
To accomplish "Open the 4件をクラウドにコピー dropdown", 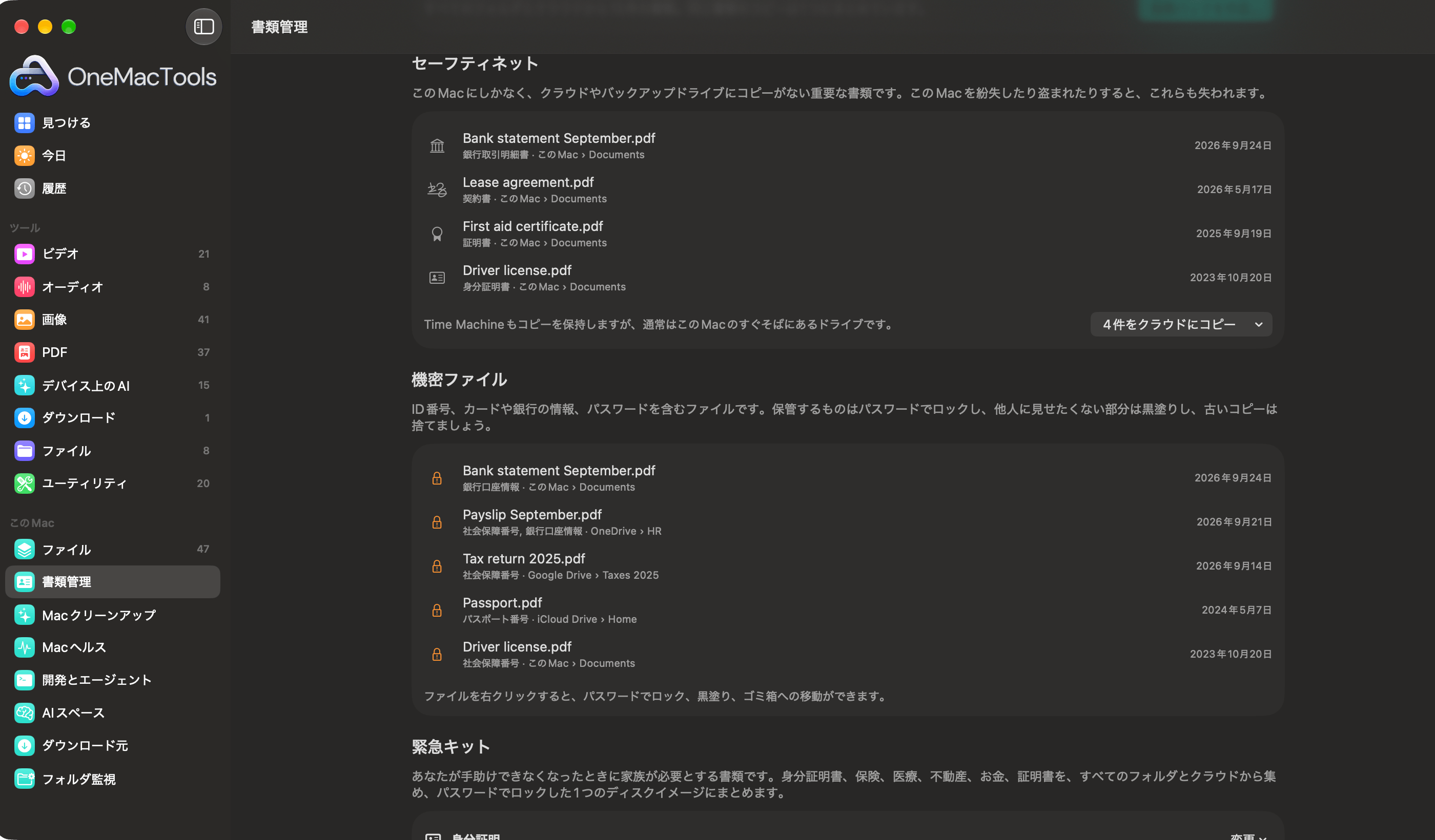I will [1181, 324].
